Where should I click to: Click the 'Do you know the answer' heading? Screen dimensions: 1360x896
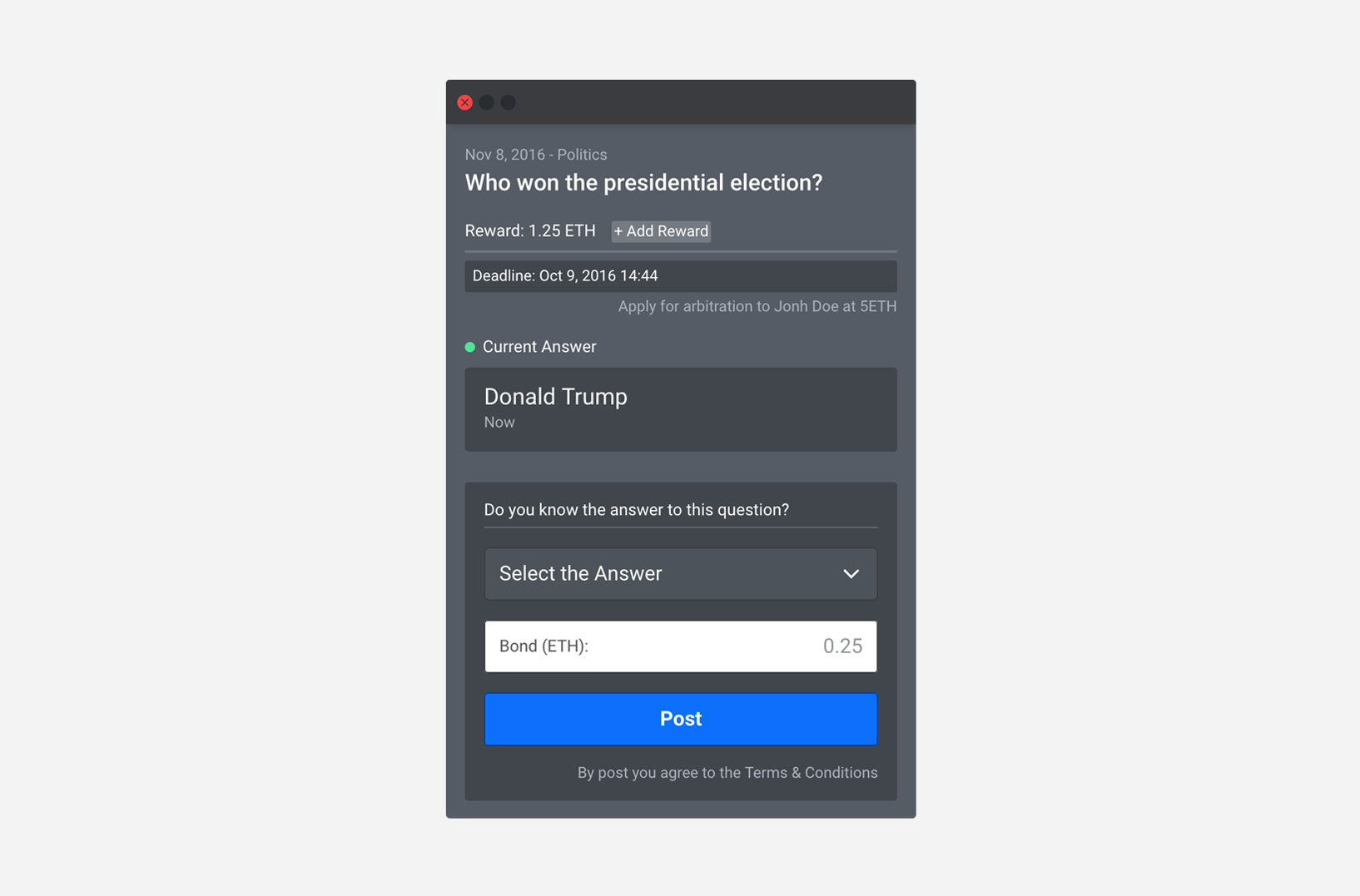[x=637, y=510]
